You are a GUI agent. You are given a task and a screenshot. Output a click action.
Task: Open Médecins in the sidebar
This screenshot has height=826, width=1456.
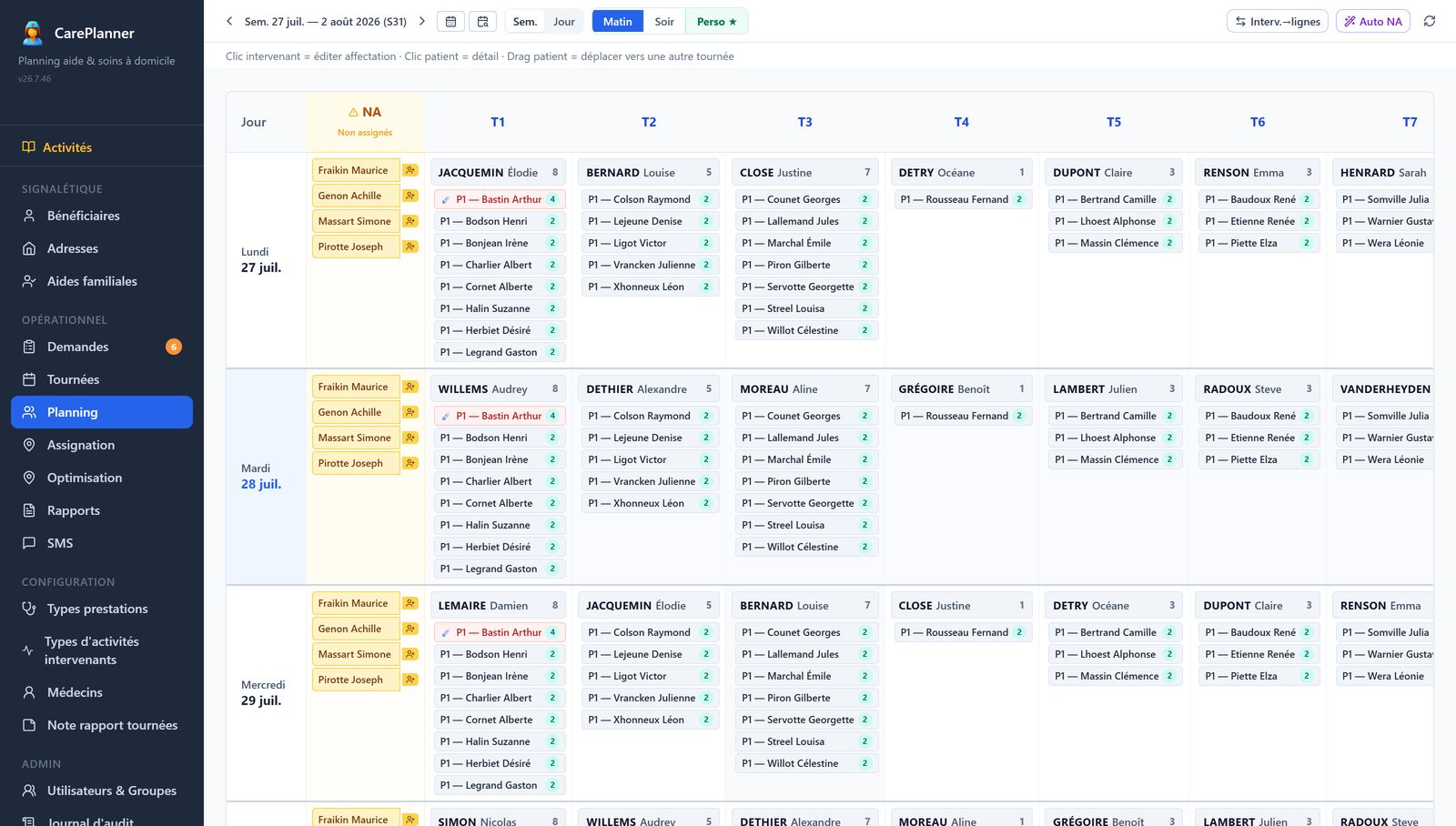102,692
